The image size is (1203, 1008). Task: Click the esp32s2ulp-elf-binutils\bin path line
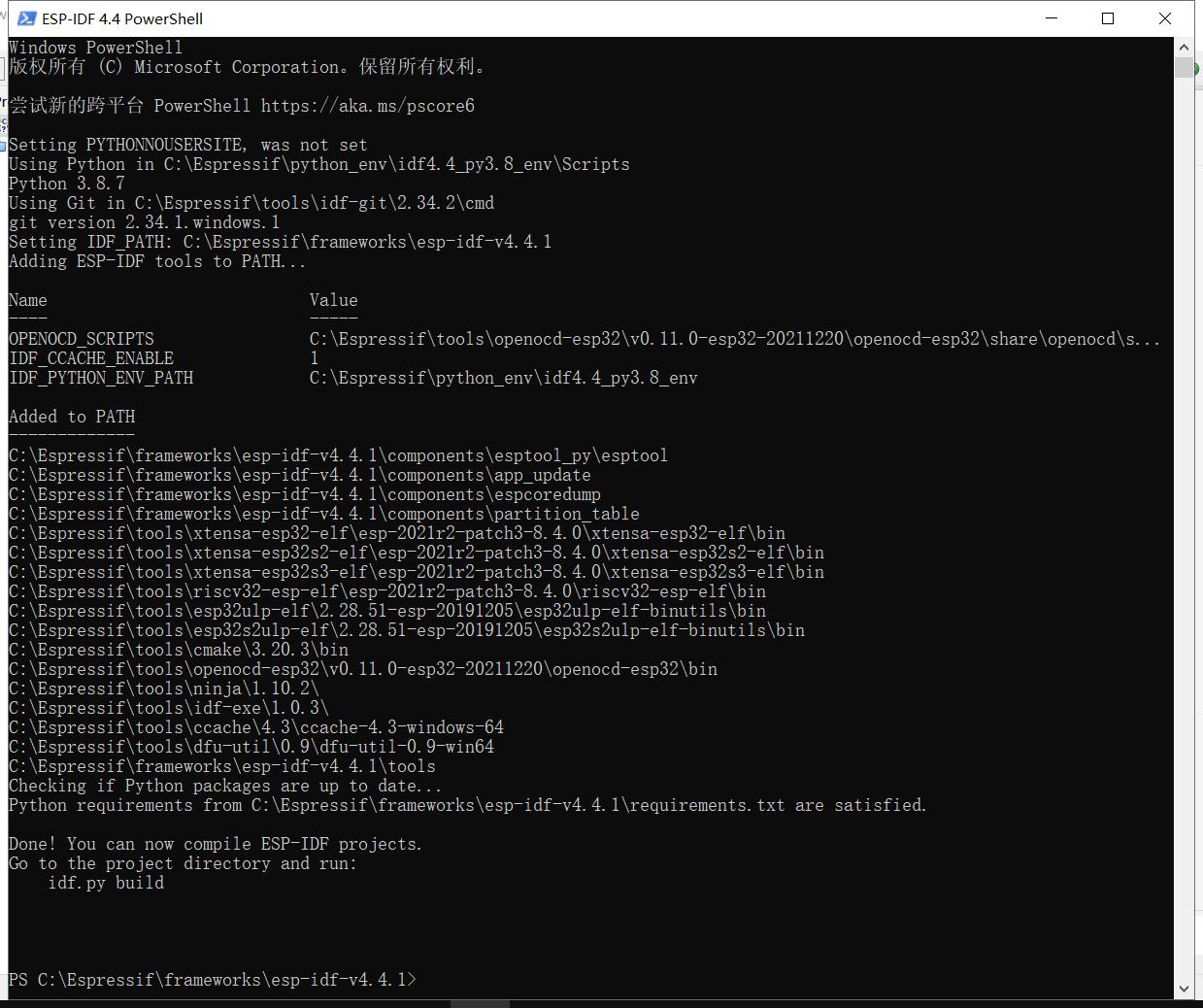tap(407, 630)
